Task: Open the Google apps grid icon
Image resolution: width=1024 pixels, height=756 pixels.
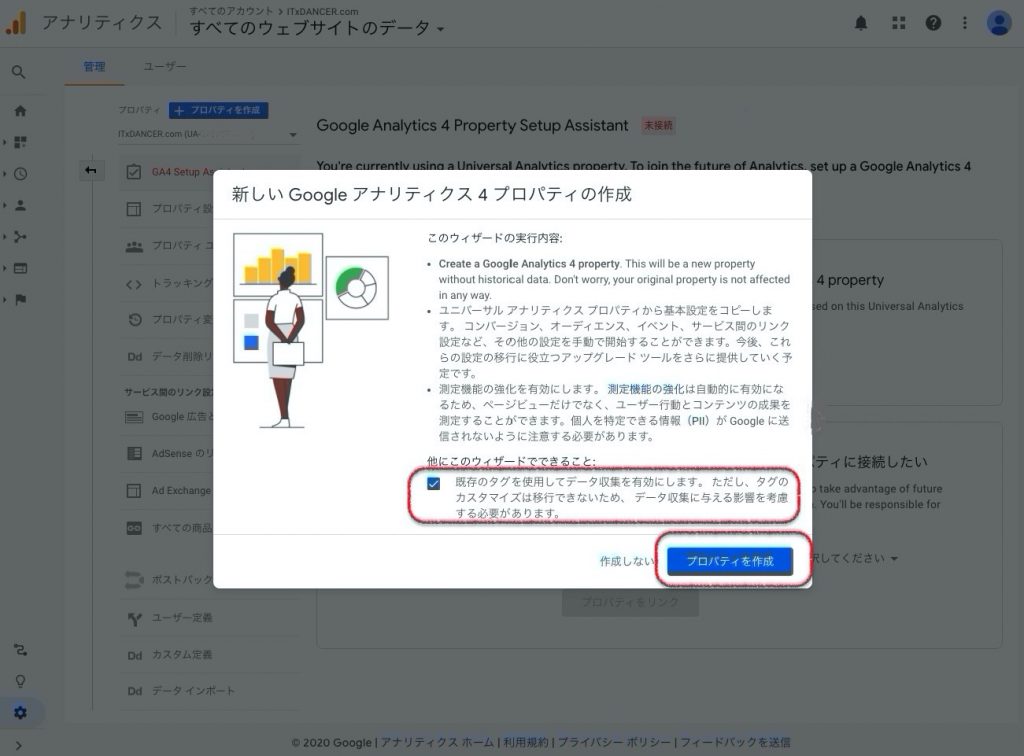Action: click(898, 23)
